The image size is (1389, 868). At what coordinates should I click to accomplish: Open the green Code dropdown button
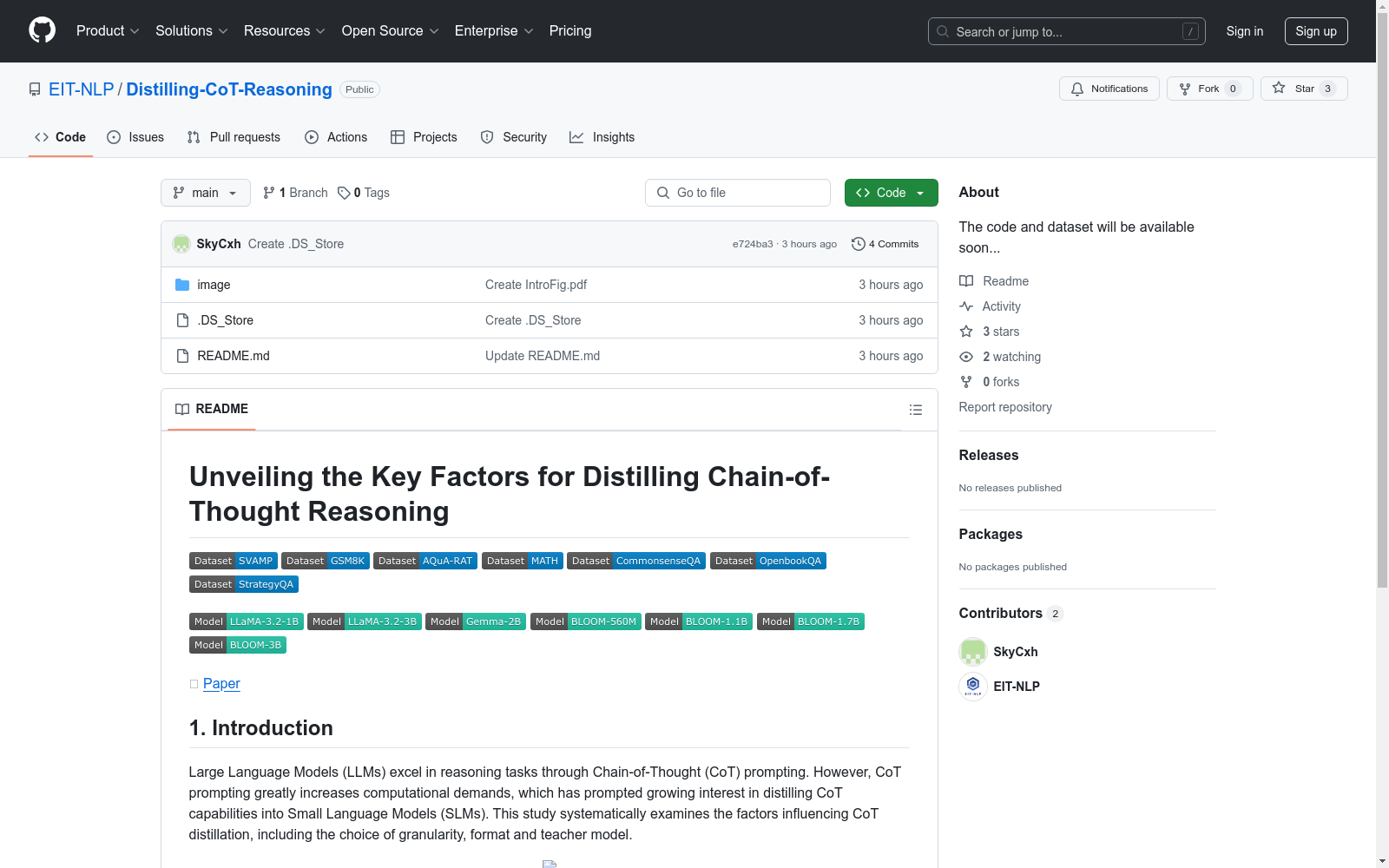[x=891, y=193]
